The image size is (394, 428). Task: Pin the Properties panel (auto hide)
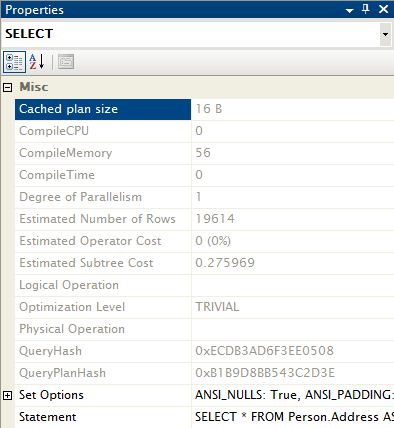[x=366, y=9]
